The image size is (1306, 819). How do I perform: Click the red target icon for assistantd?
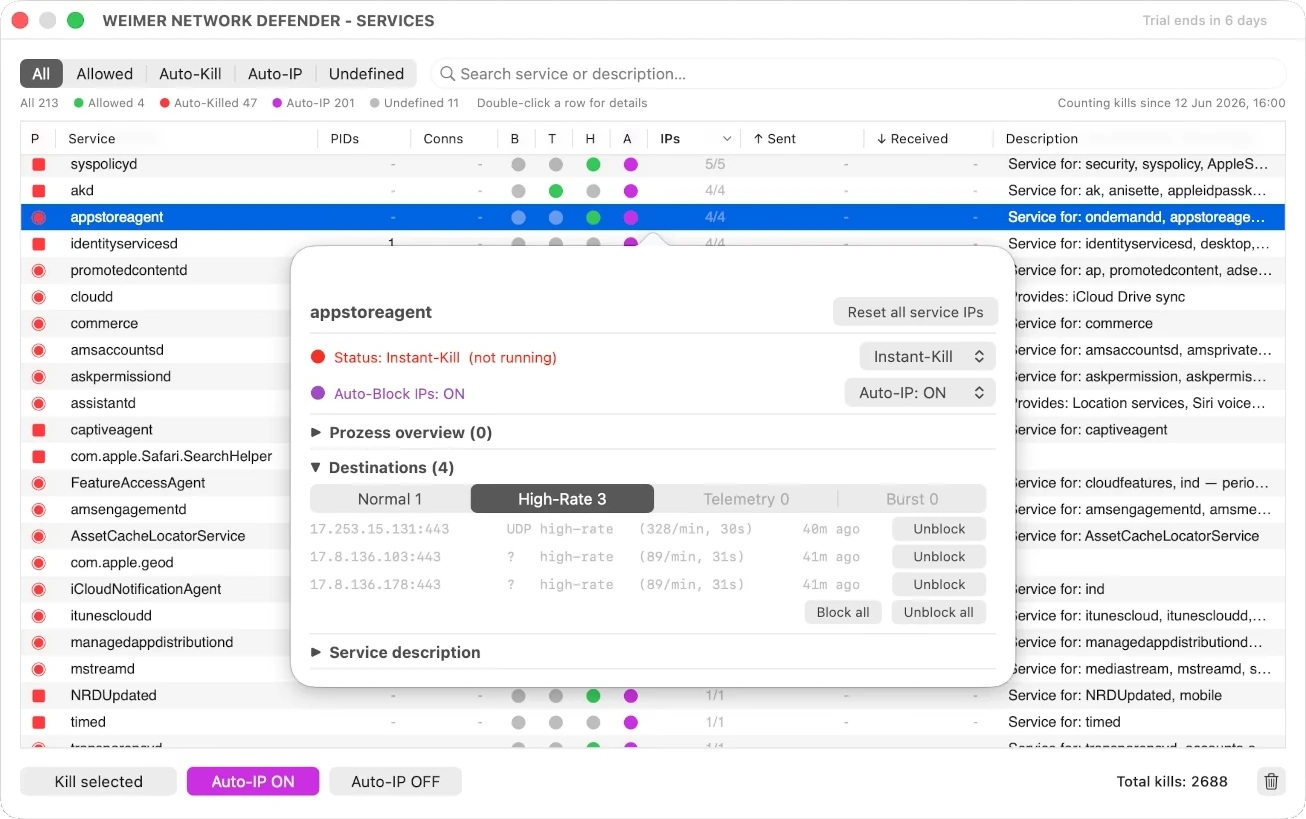pos(39,403)
